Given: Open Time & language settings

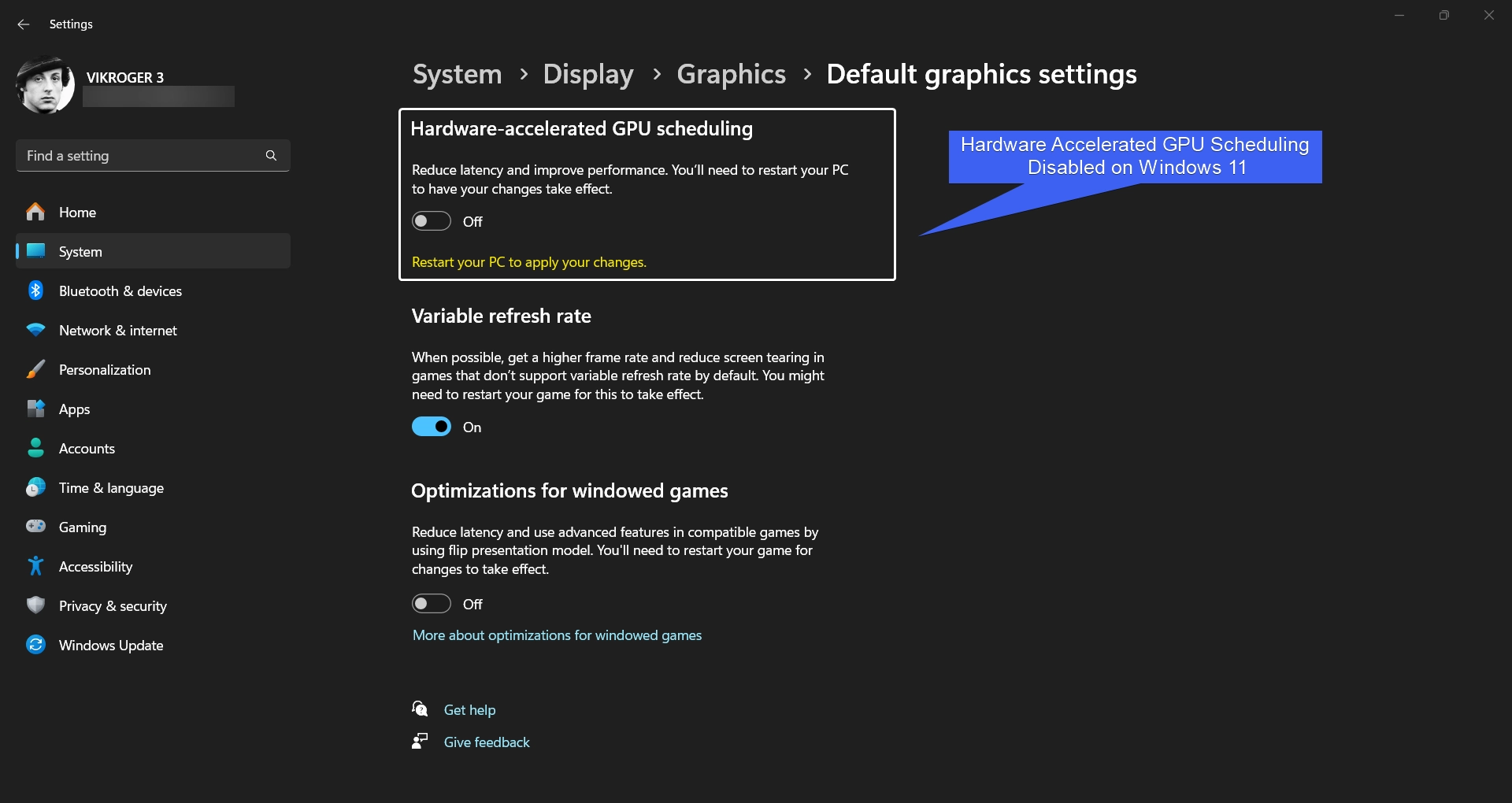Looking at the screenshot, I should pos(153,487).
